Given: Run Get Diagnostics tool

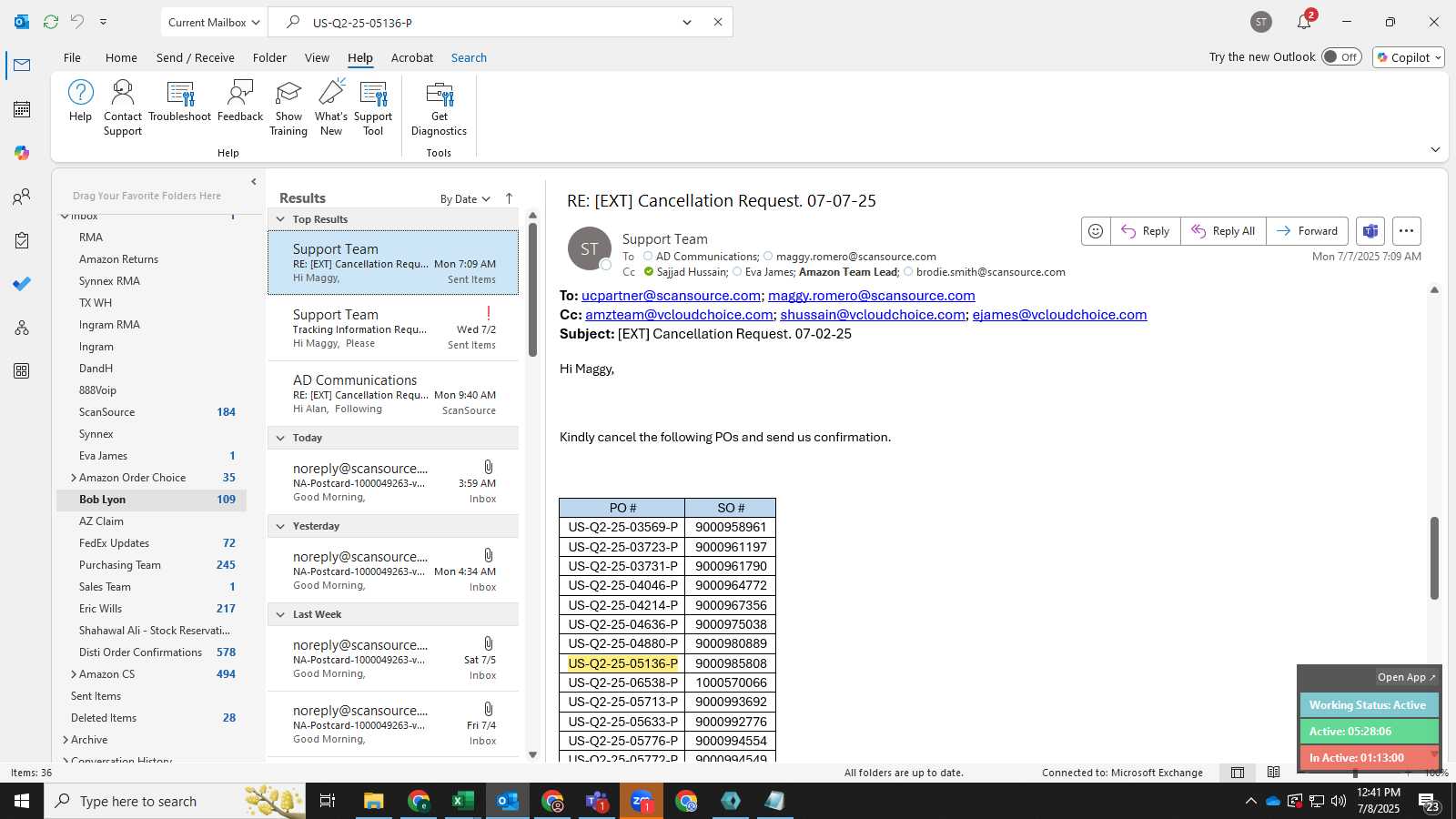Looking at the screenshot, I should click(439, 107).
